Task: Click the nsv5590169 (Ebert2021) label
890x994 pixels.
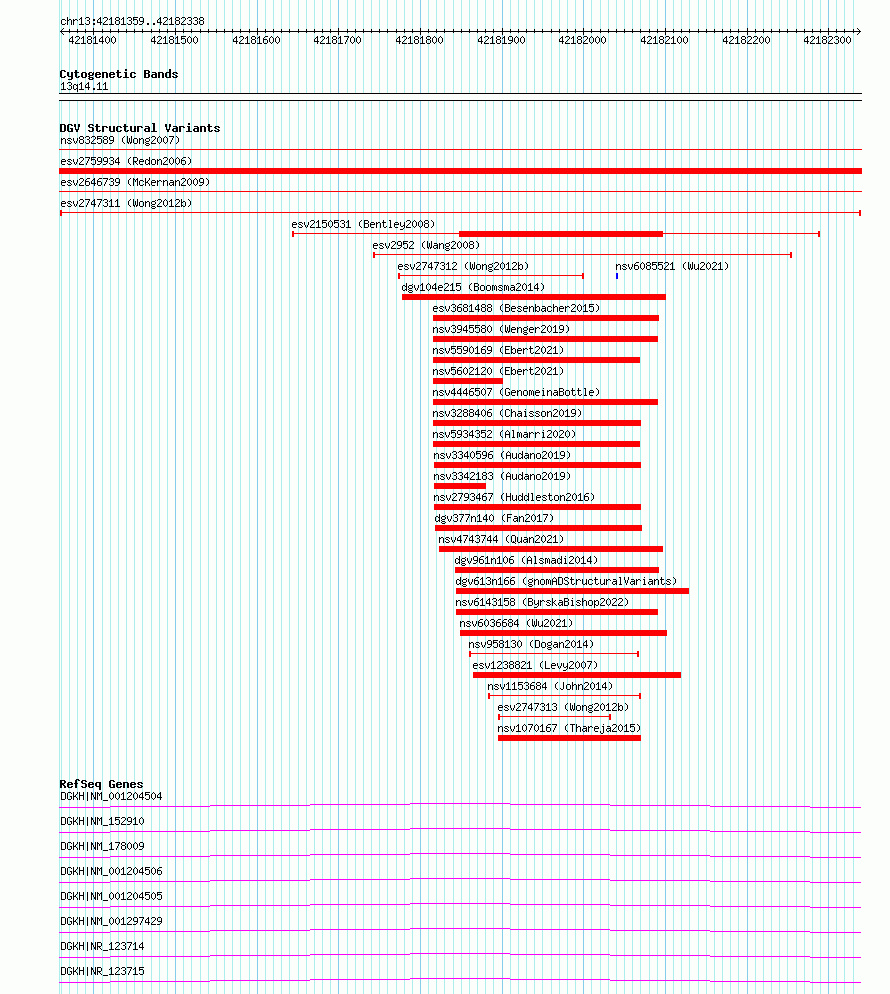Action: pyautogui.click(x=498, y=349)
